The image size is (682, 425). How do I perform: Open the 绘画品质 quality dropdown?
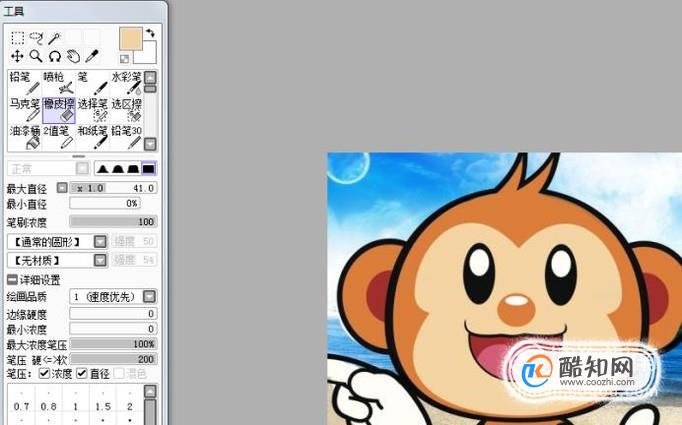113,297
